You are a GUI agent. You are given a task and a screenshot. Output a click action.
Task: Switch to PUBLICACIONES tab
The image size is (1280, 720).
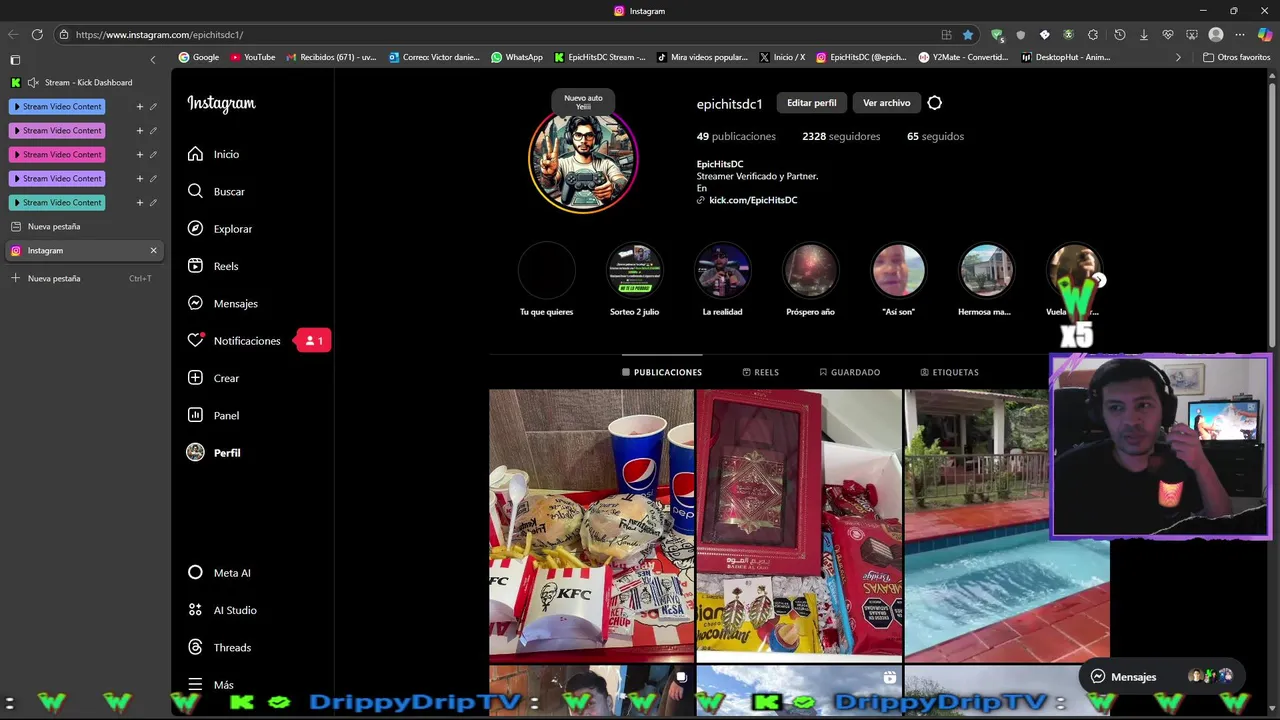click(662, 372)
